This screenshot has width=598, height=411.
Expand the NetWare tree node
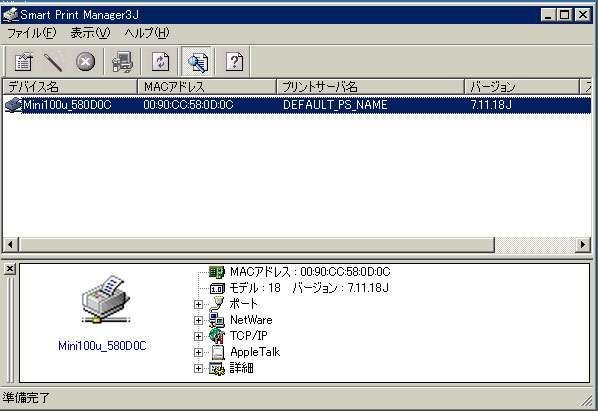click(198, 320)
